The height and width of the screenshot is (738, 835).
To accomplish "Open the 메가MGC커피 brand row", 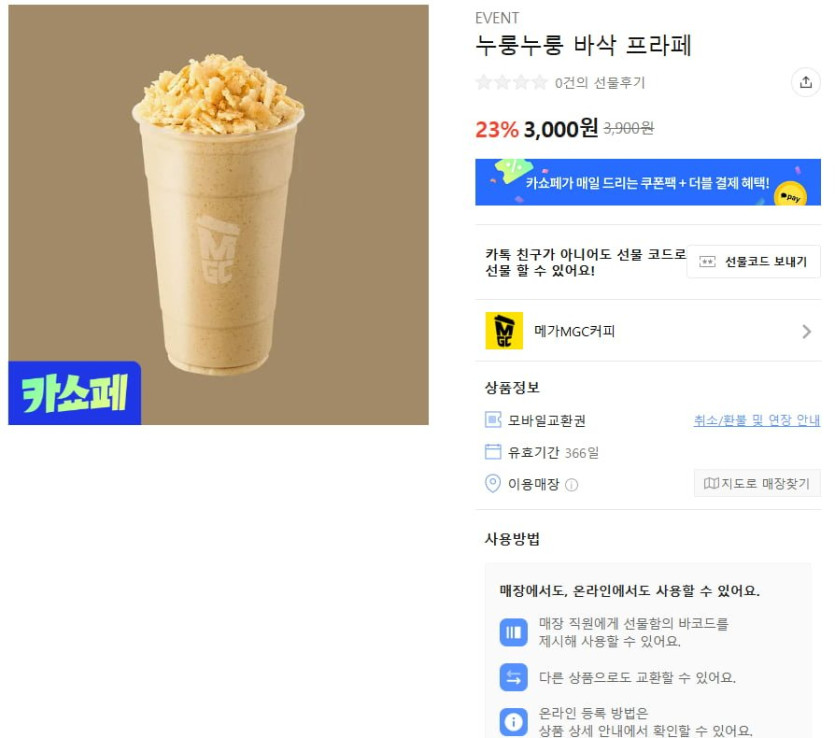I will pos(648,331).
